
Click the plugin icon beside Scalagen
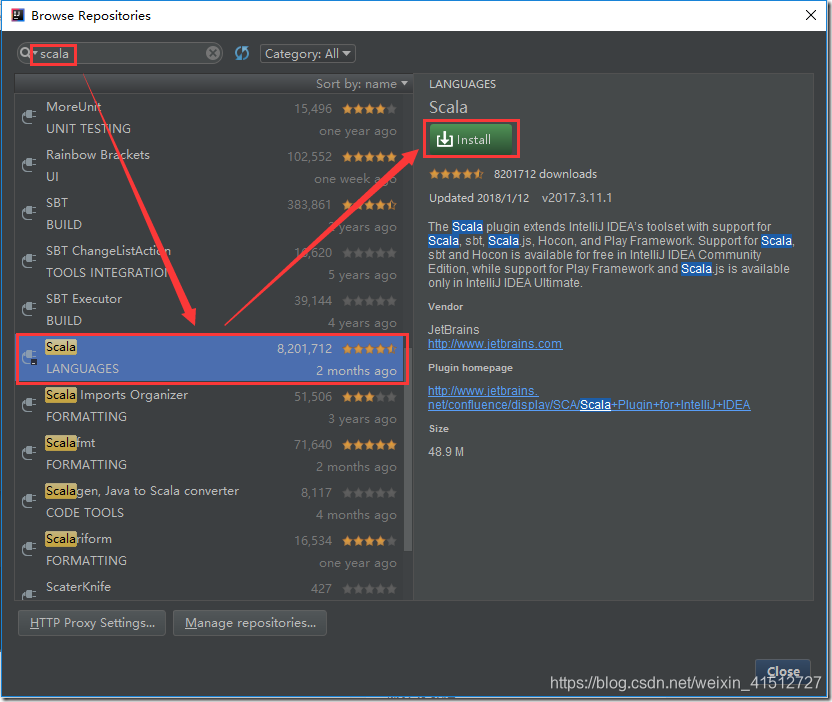point(29,500)
